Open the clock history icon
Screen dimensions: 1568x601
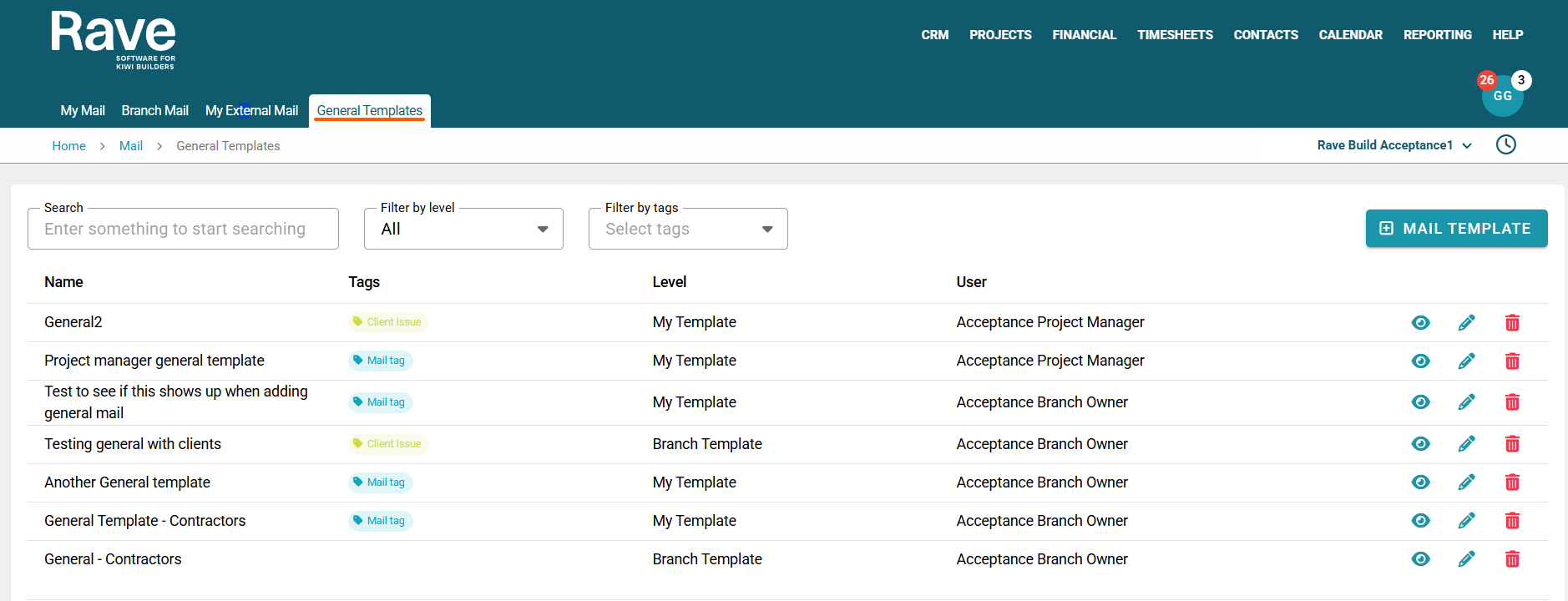tap(1505, 145)
